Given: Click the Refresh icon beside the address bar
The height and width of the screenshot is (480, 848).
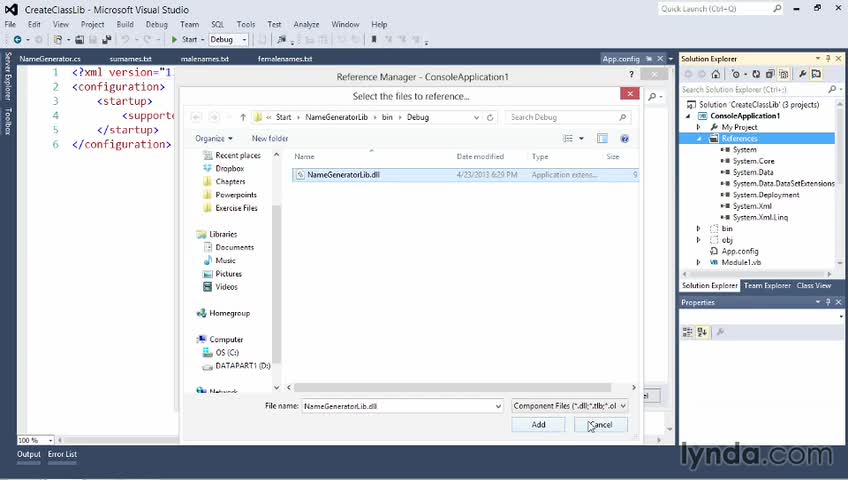Looking at the screenshot, I should click(x=491, y=117).
